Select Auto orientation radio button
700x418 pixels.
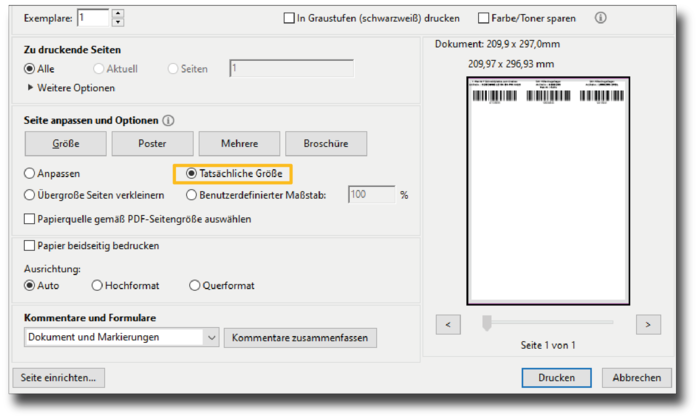29,285
